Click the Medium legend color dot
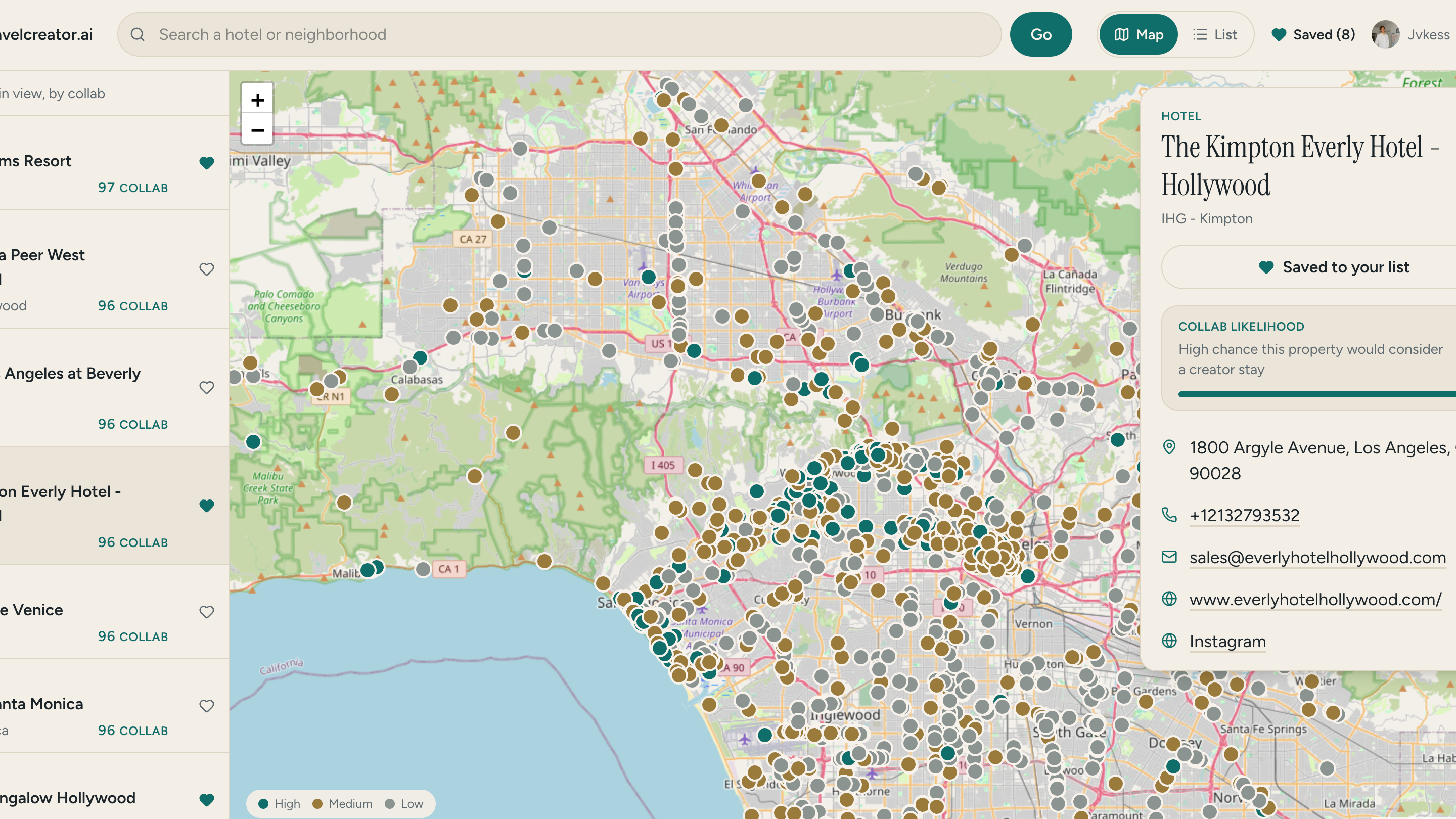This screenshot has height=819, width=1456. click(x=317, y=804)
